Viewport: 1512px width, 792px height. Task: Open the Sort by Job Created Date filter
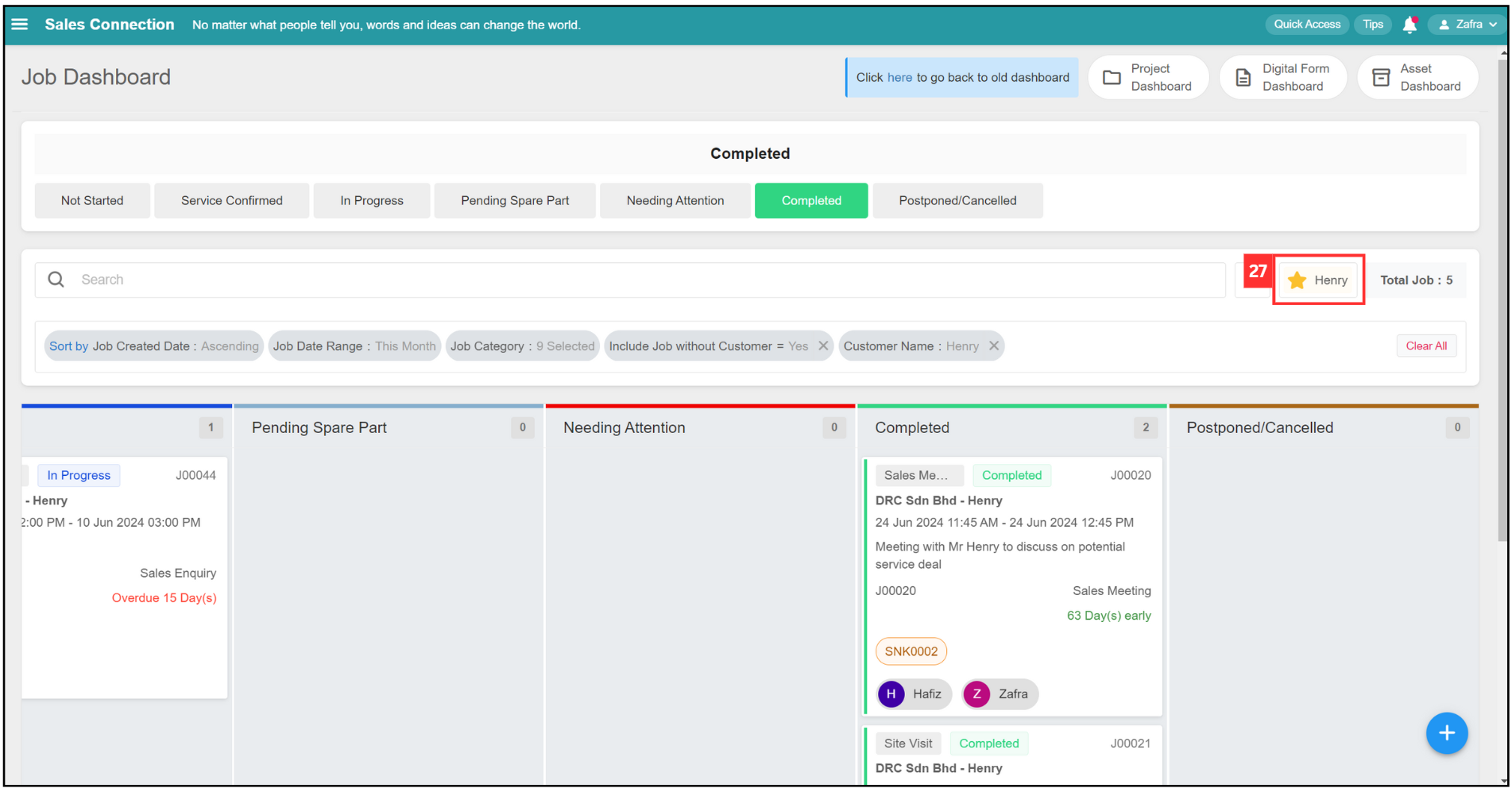point(154,346)
